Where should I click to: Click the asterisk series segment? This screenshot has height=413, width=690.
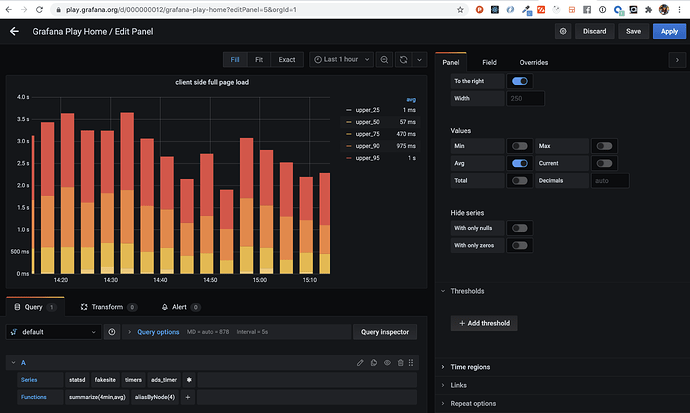189,380
